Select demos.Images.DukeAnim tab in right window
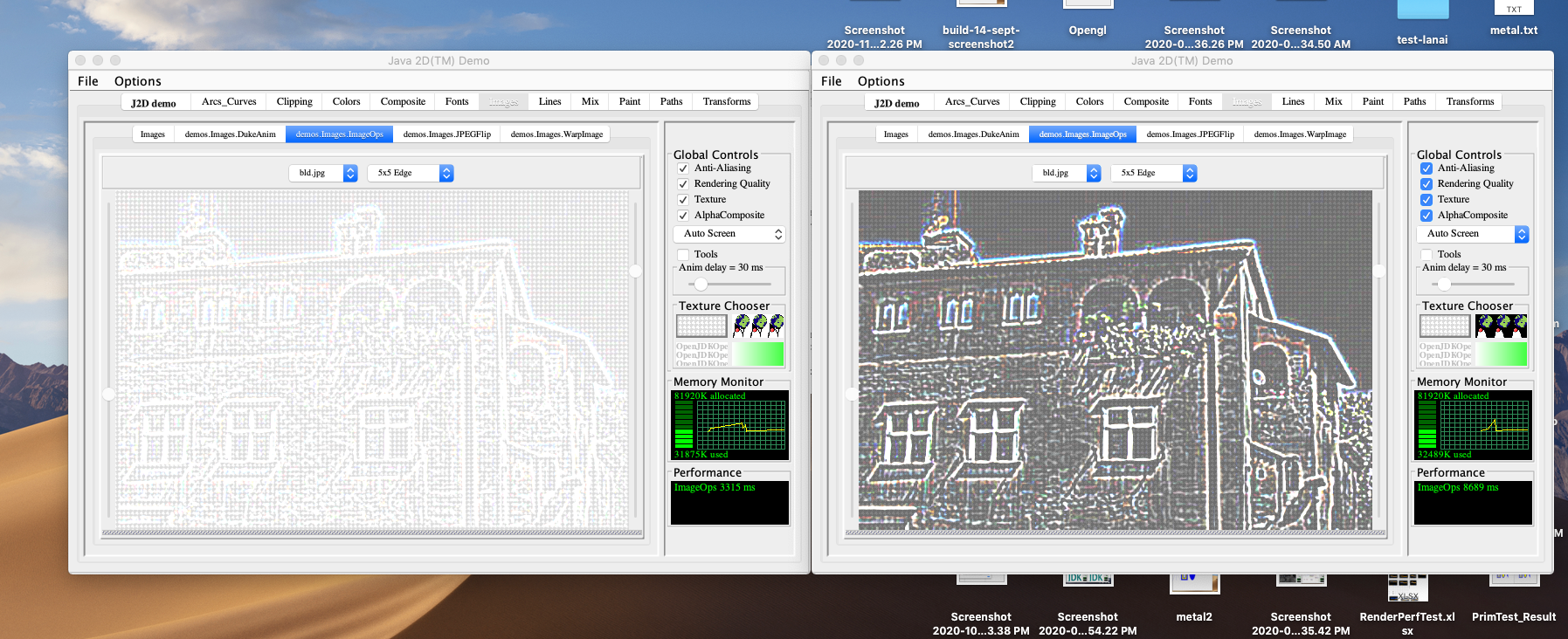 (973, 134)
